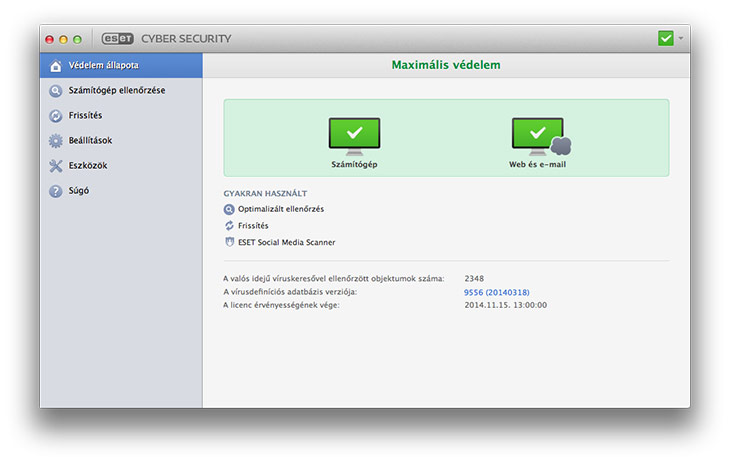Start Frissítés from the frequently used list
Image resolution: width=730 pixels, height=463 pixels.
[253, 226]
